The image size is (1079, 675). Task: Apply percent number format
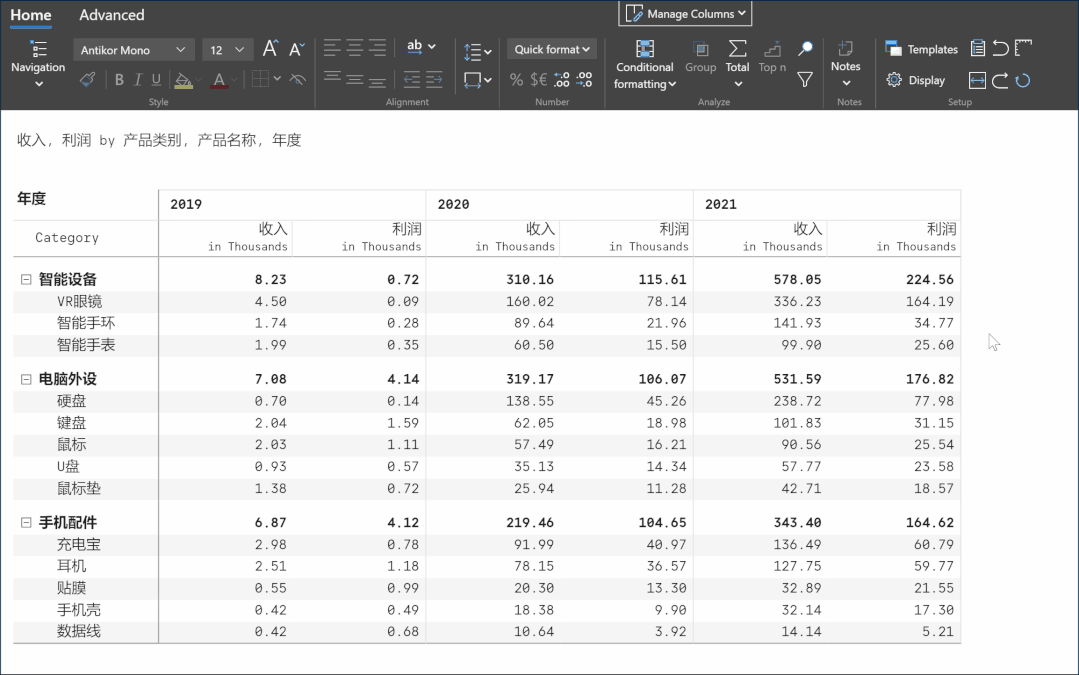pyautogui.click(x=516, y=80)
